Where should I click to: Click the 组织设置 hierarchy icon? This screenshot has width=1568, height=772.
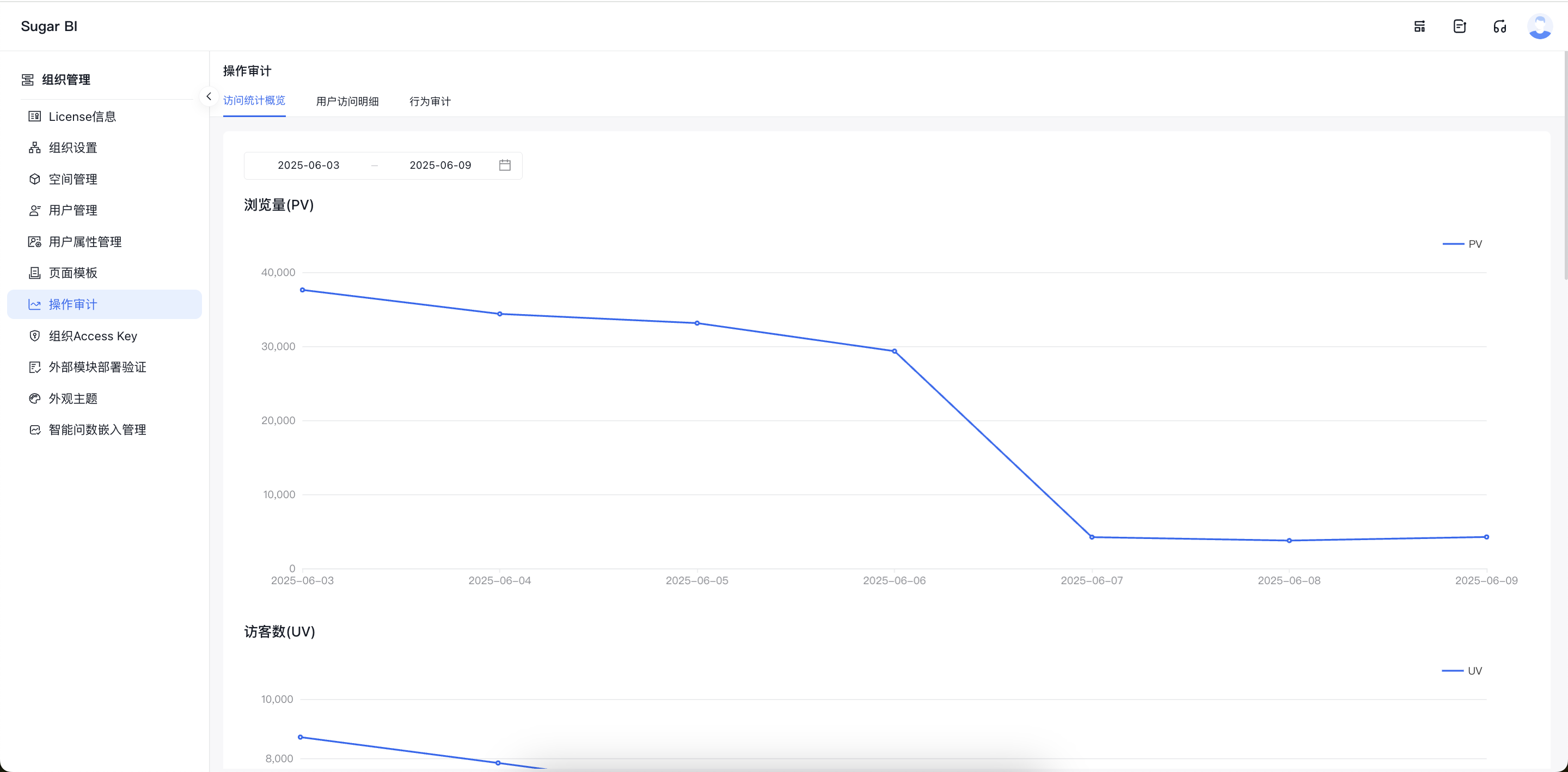(35, 148)
